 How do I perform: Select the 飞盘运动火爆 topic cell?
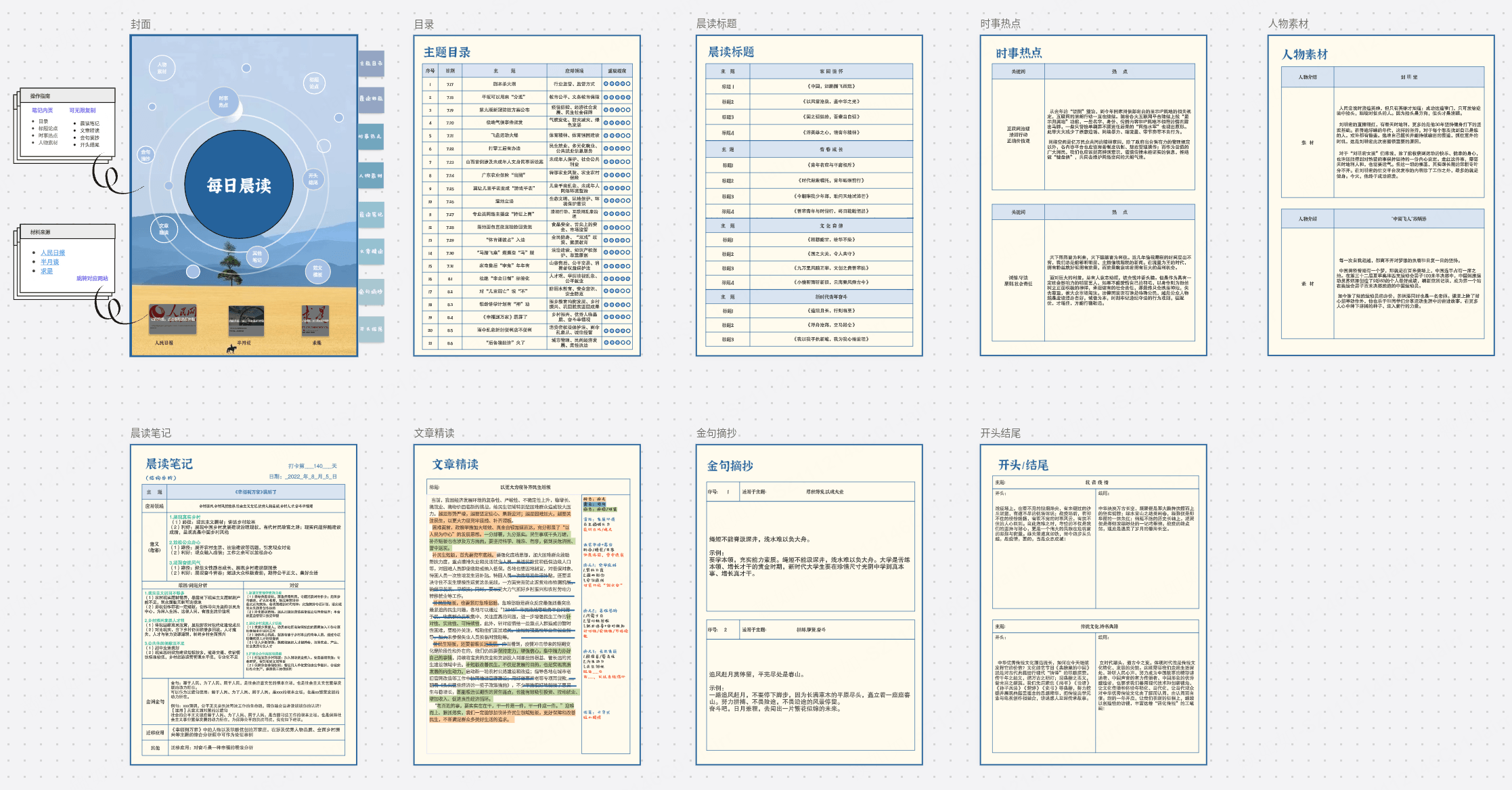(x=504, y=136)
